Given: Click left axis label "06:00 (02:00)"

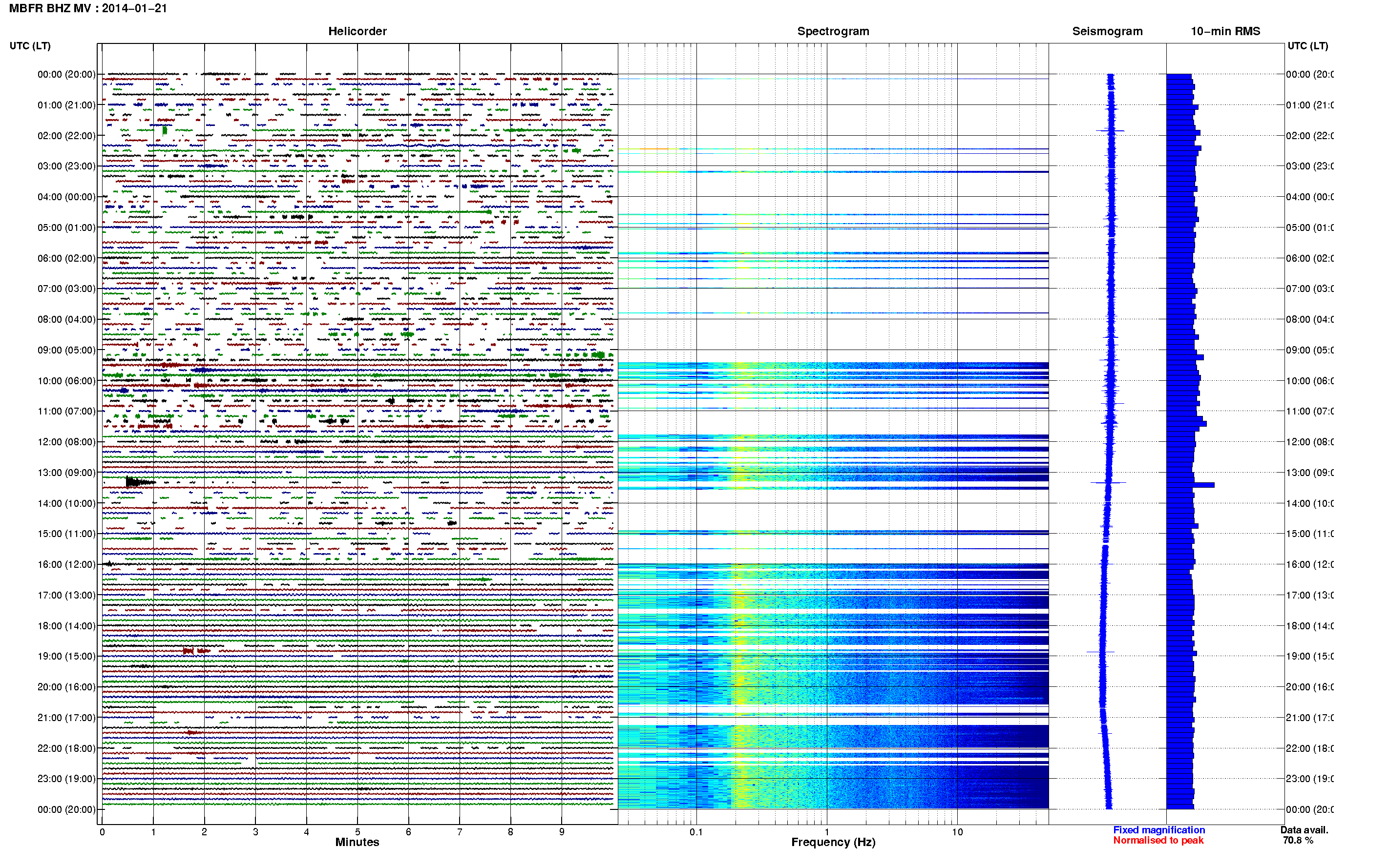Looking at the screenshot, I should click(x=66, y=258).
